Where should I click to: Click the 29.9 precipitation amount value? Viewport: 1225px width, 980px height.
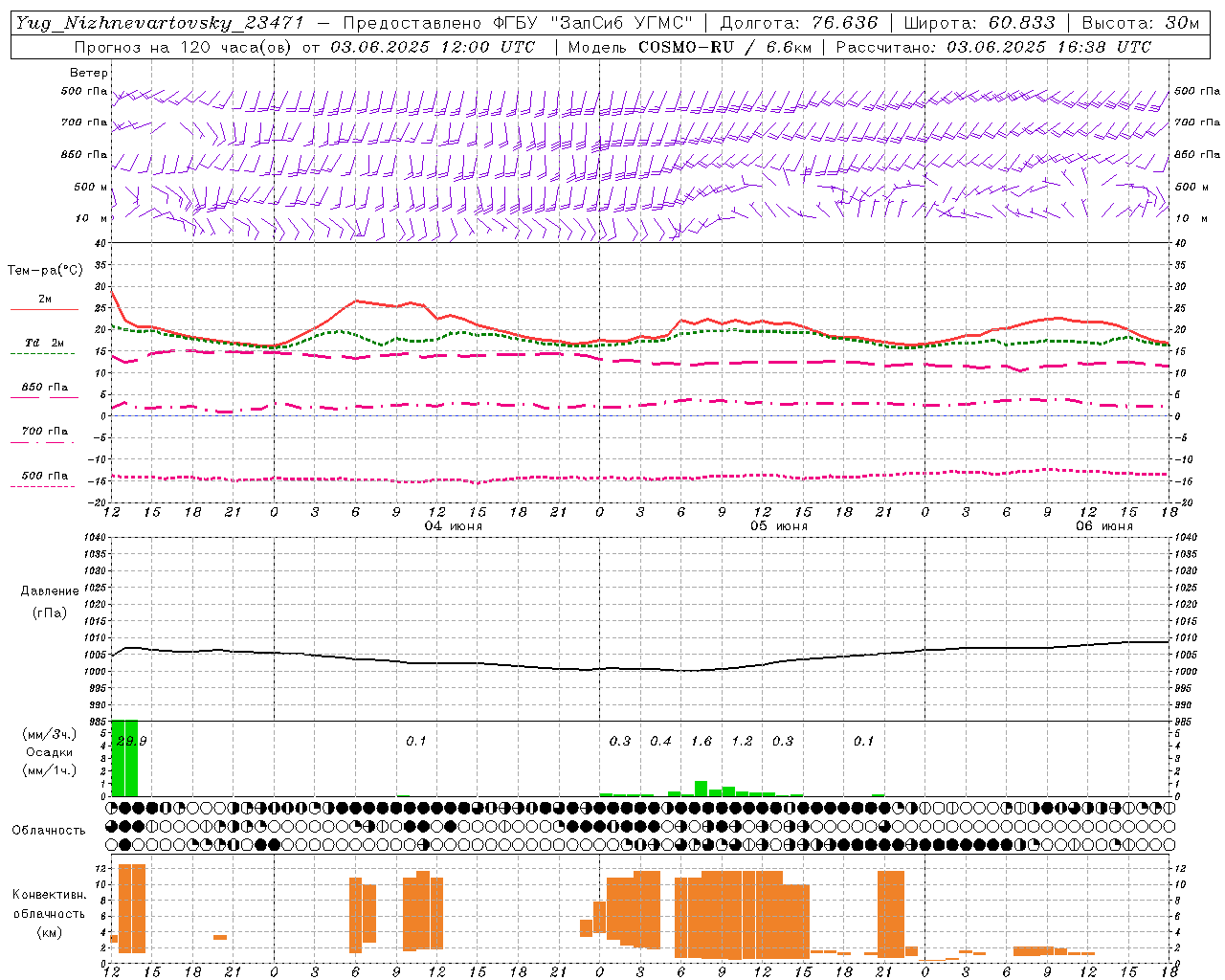pyautogui.click(x=130, y=741)
